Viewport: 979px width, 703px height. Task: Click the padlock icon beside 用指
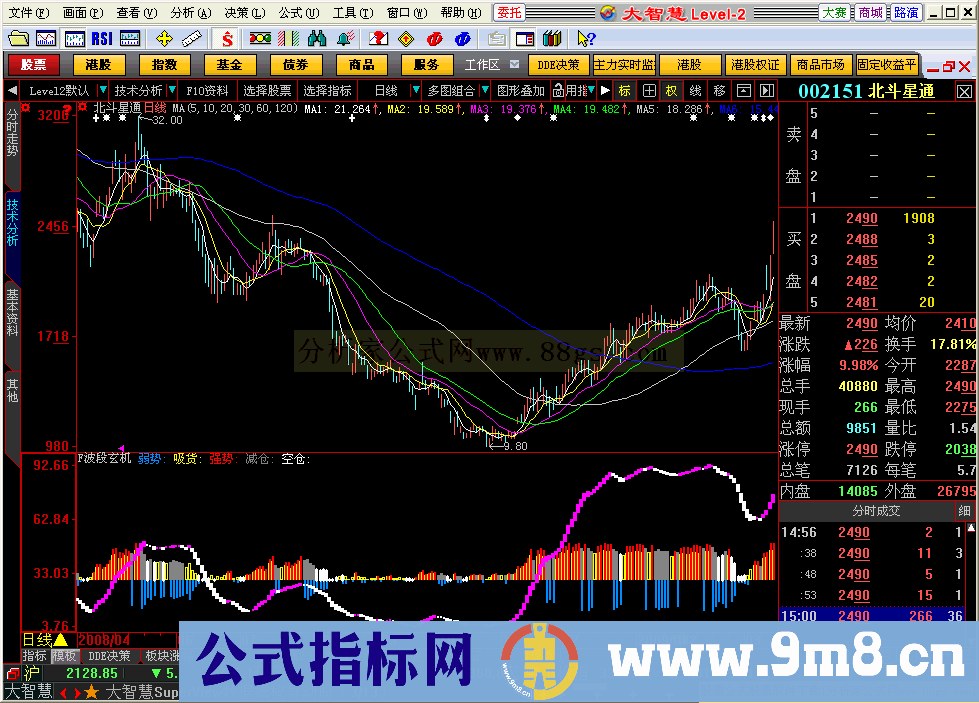coord(558,91)
